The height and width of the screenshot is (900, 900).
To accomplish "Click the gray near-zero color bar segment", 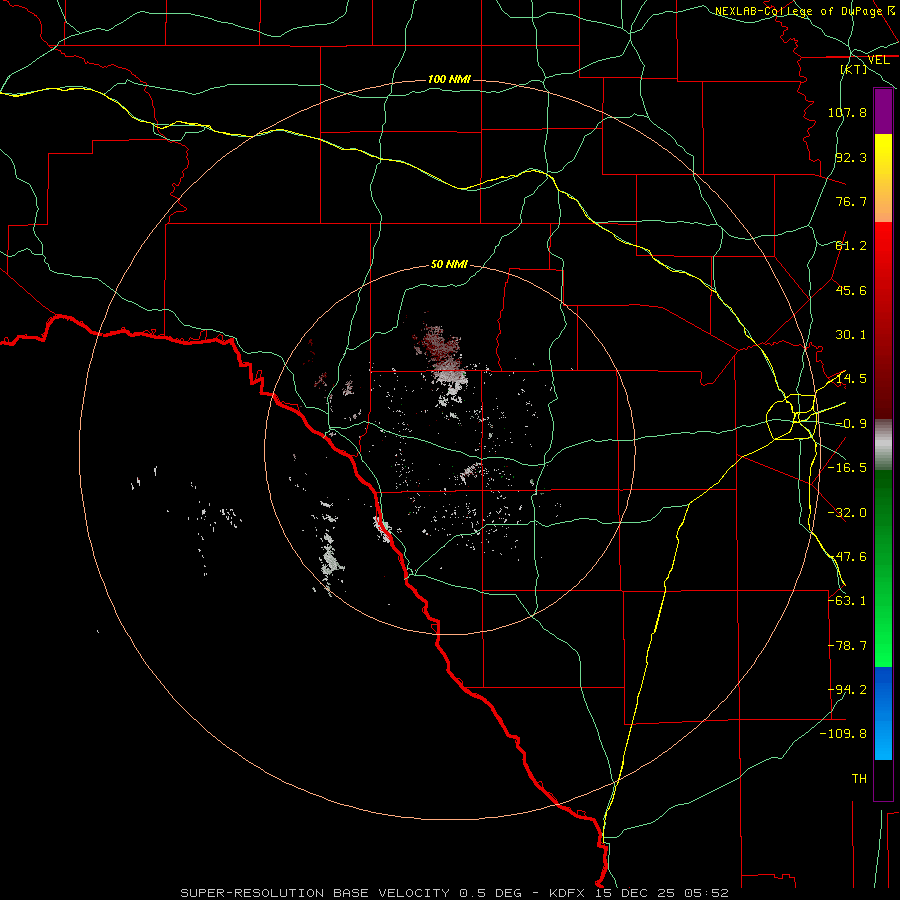I will [x=883, y=444].
